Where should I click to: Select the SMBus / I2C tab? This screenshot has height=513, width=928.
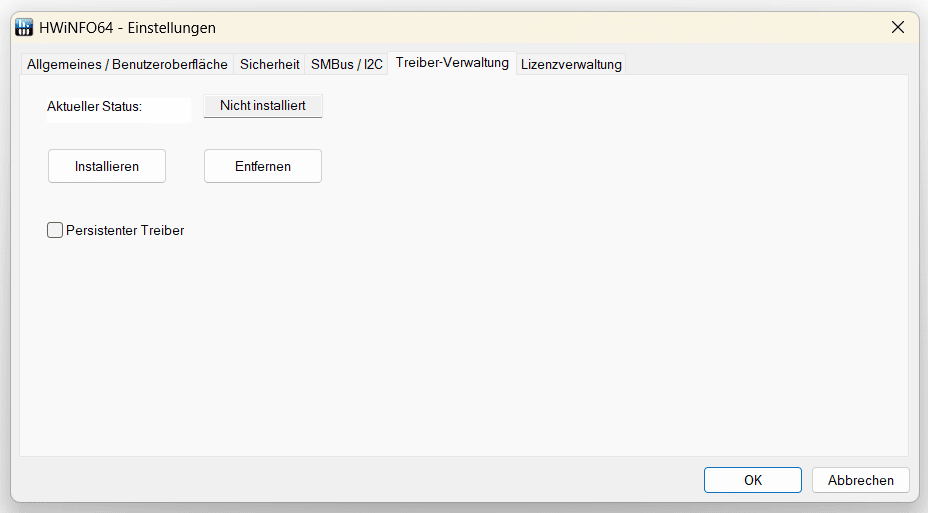click(347, 64)
